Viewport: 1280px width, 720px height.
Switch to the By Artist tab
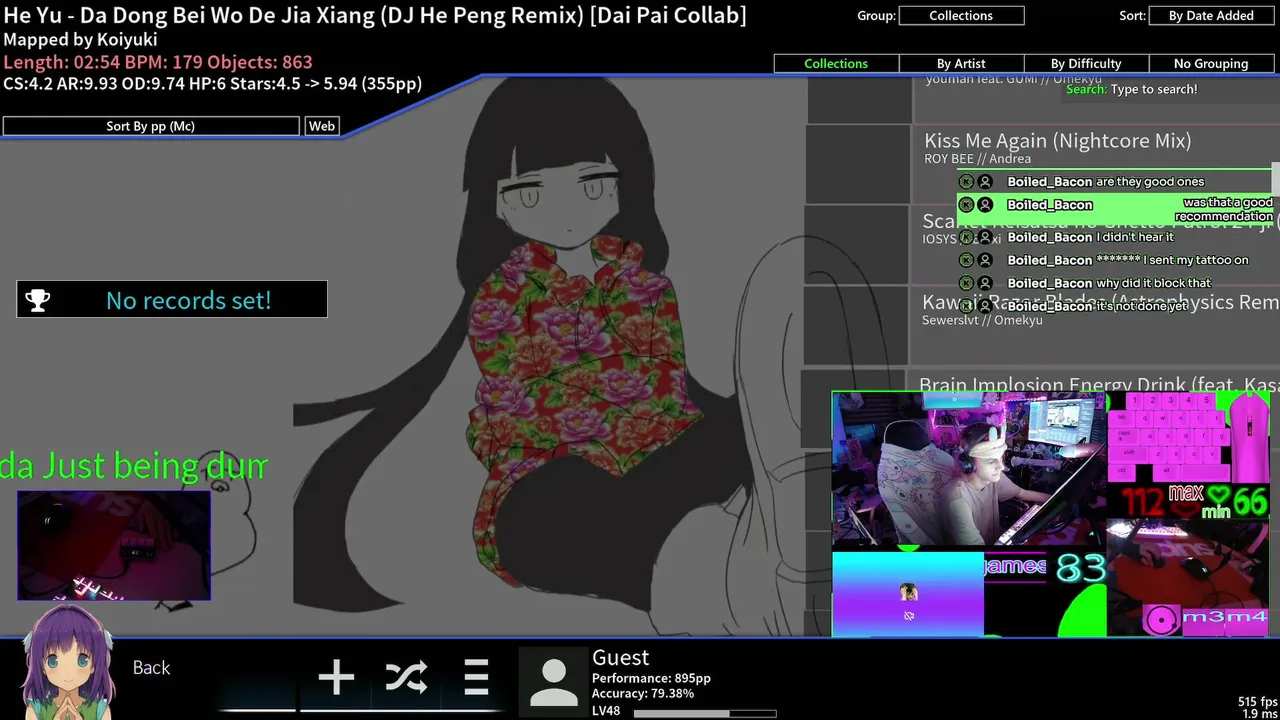961,63
